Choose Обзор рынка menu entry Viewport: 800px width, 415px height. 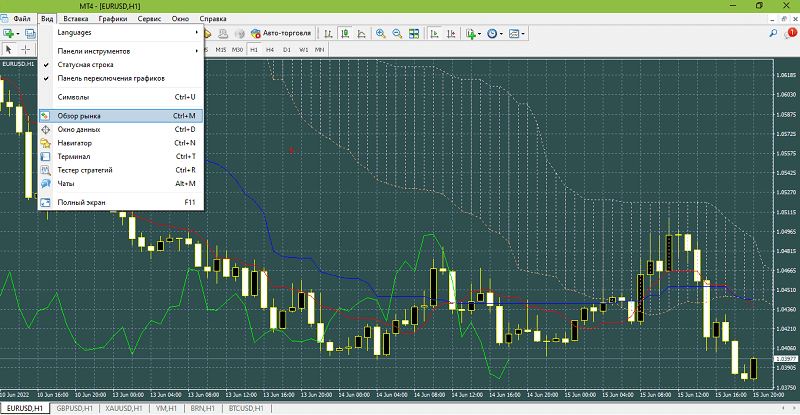(x=121, y=116)
